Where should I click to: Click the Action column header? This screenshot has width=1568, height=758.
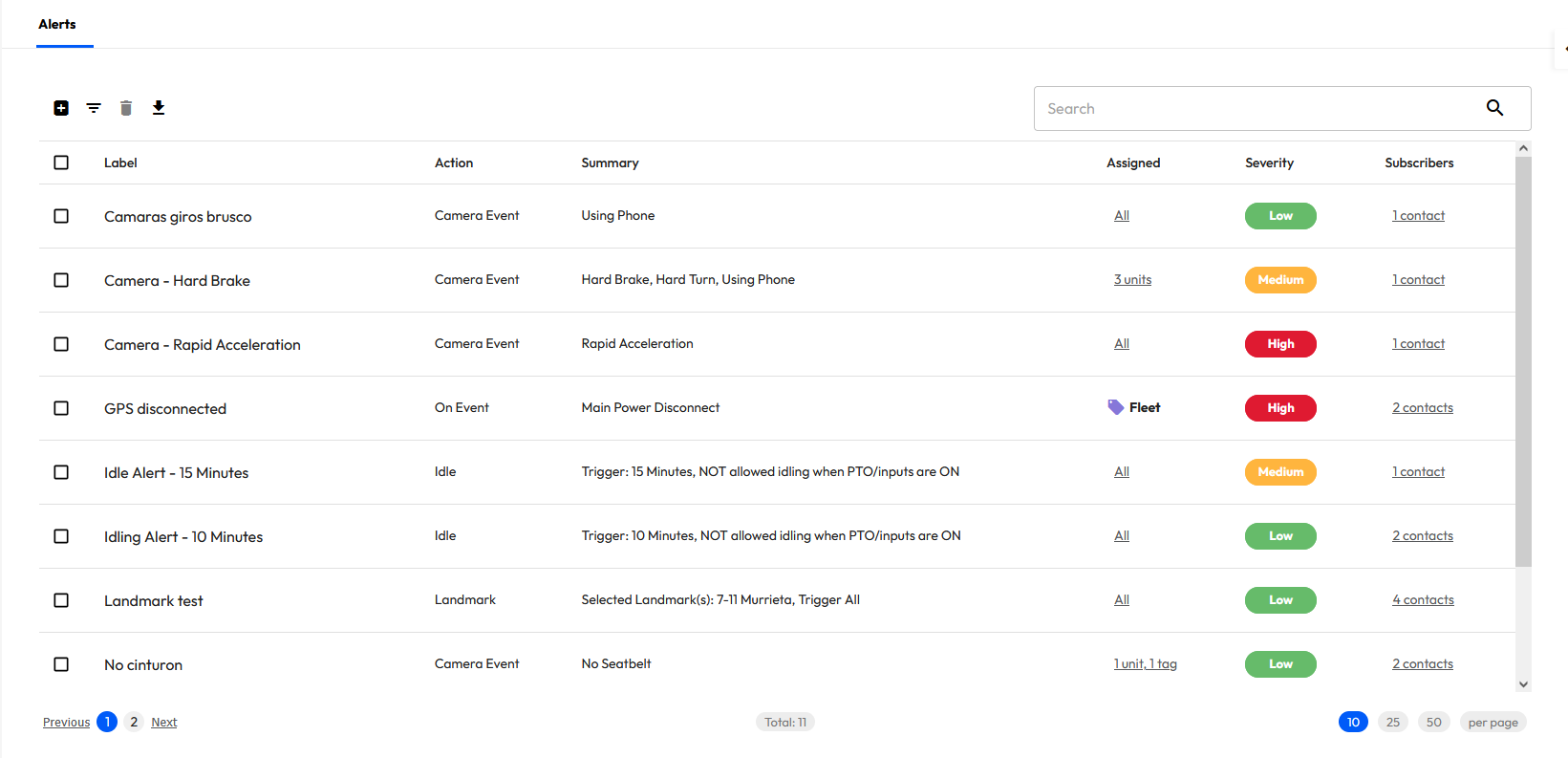pyautogui.click(x=454, y=162)
